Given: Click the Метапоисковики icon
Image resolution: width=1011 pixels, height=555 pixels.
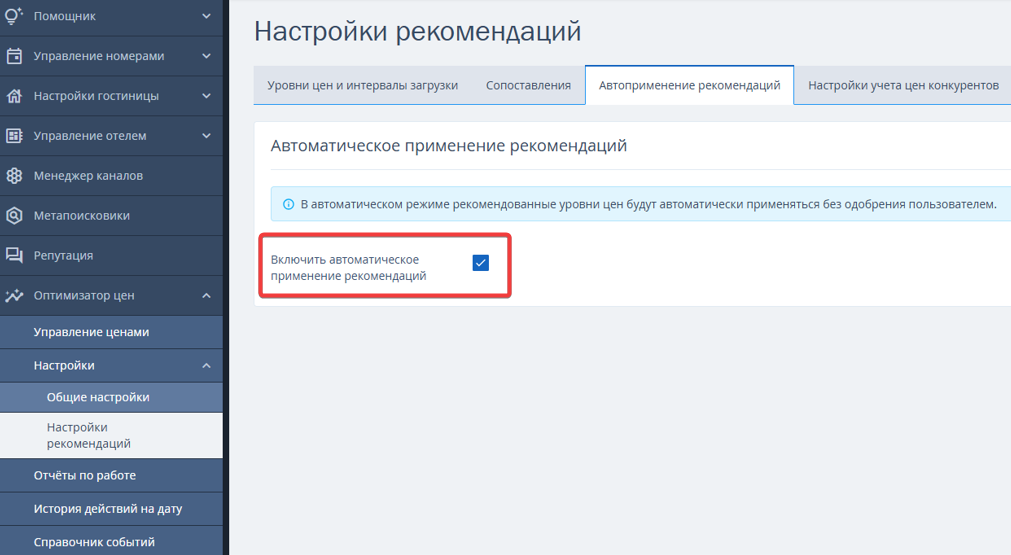Looking at the screenshot, I should coord(14,216).
